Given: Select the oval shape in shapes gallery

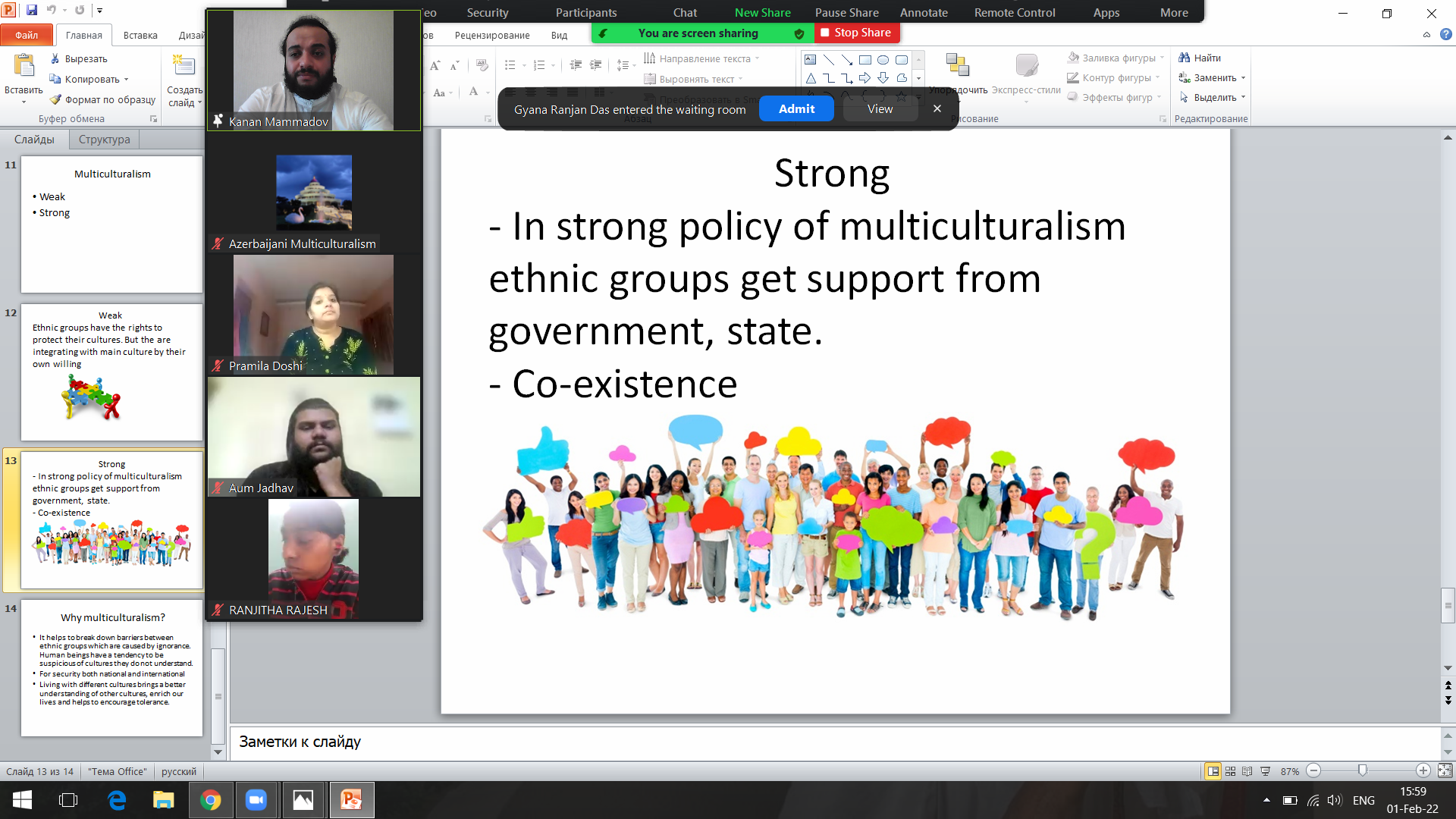Looking at the screenshot, I should click(x=883, y=60).
